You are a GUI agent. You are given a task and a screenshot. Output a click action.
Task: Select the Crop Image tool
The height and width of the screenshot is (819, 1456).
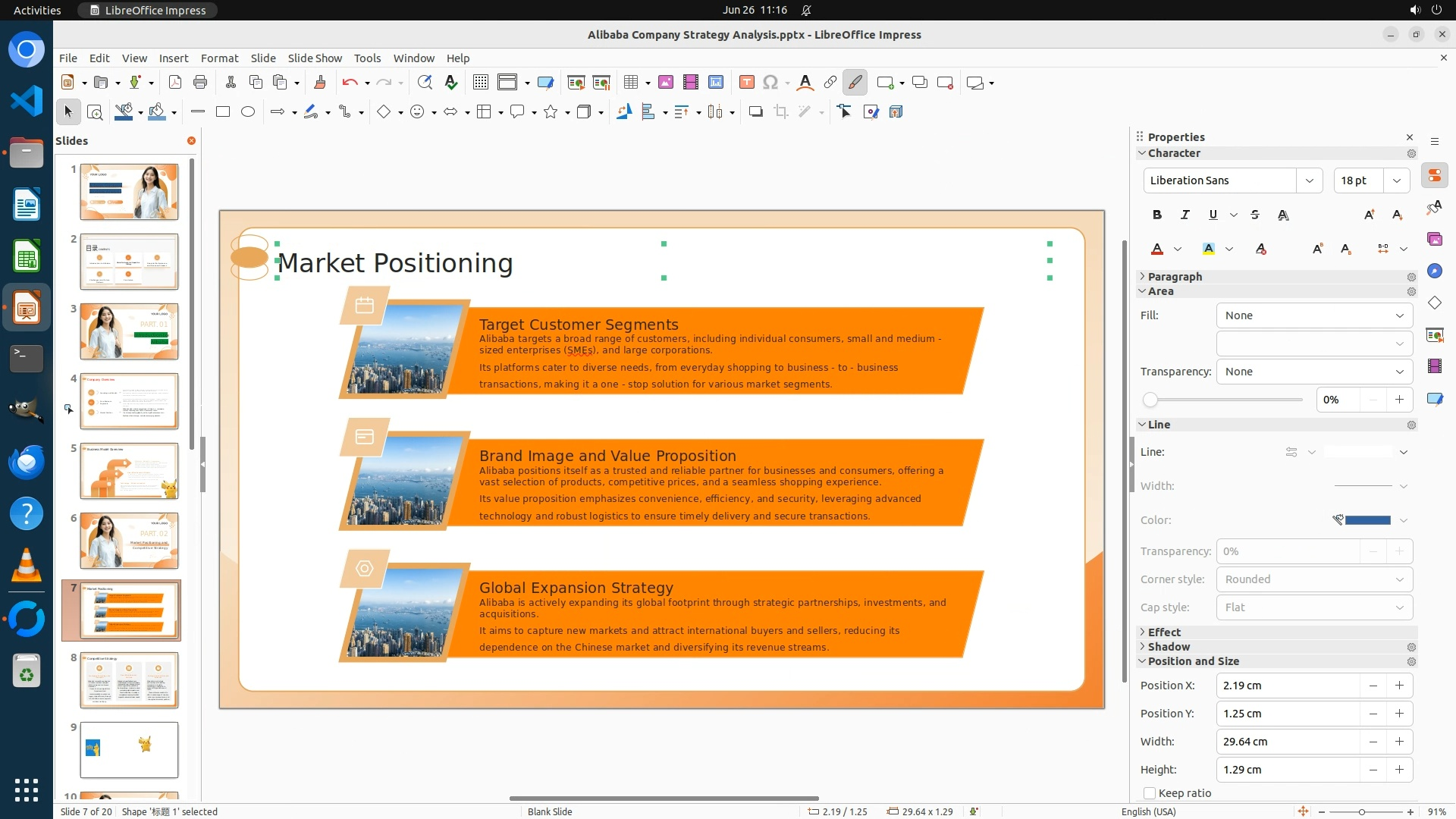[x=780, y=112]
